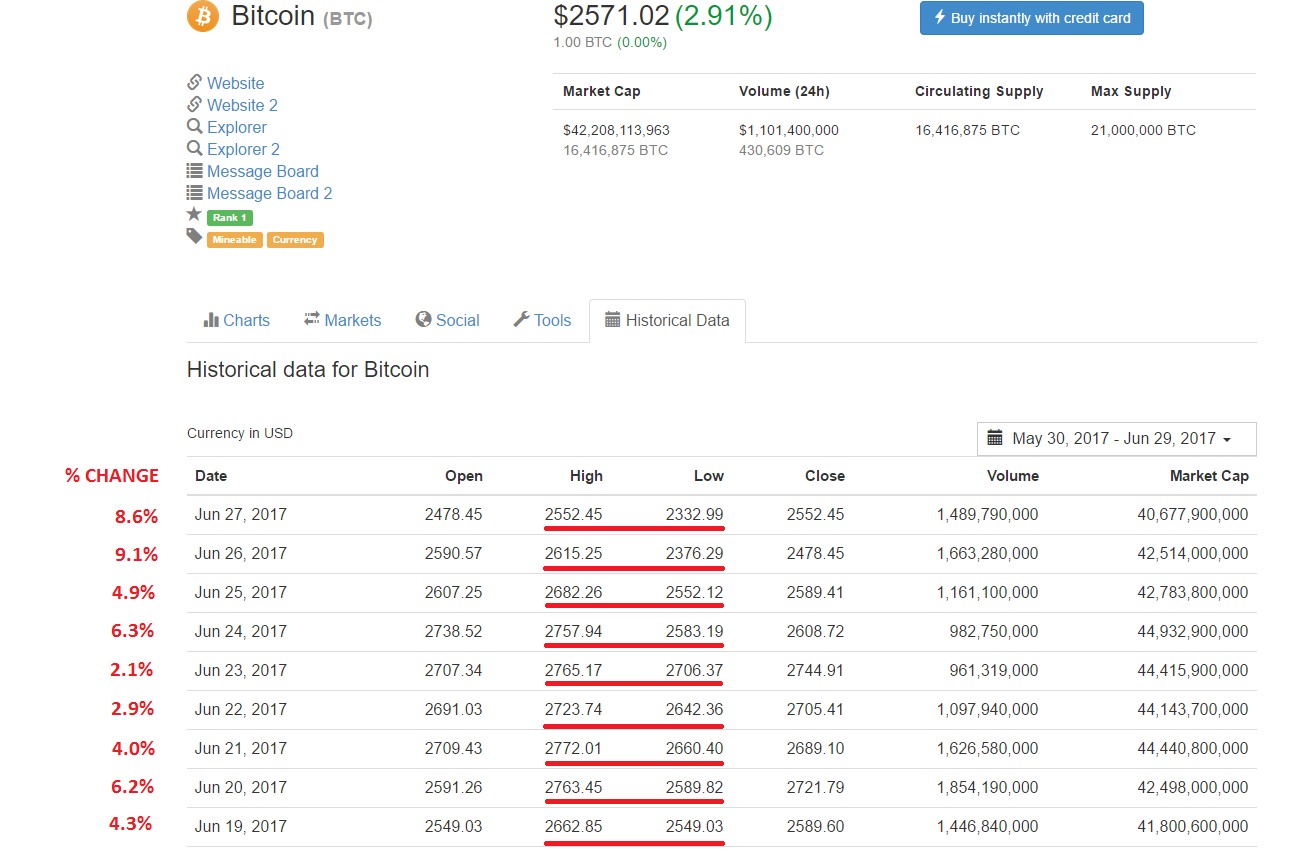Click the list icon beside Message Board
This screenshot has width=1303, height=849.
[195, 171]
